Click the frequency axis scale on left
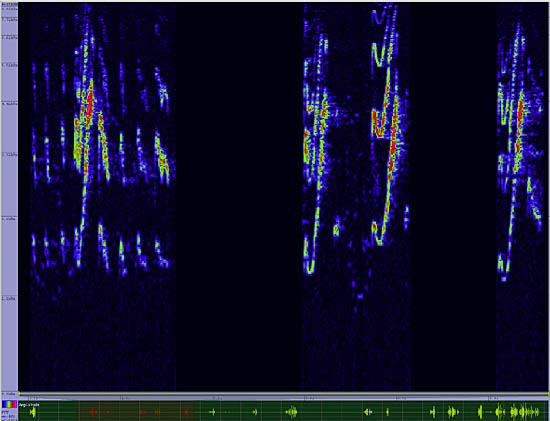 pos(9,199)
